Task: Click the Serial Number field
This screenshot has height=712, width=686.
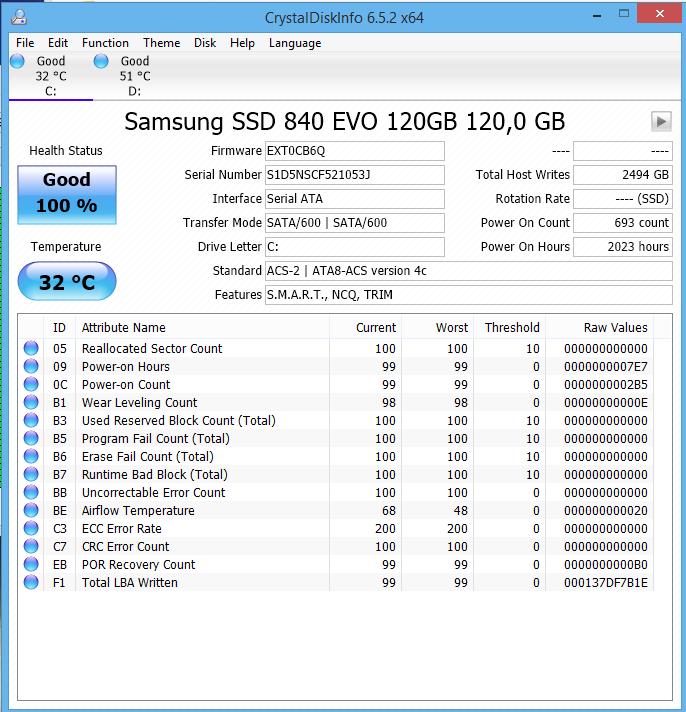Action: pos(354,175)
